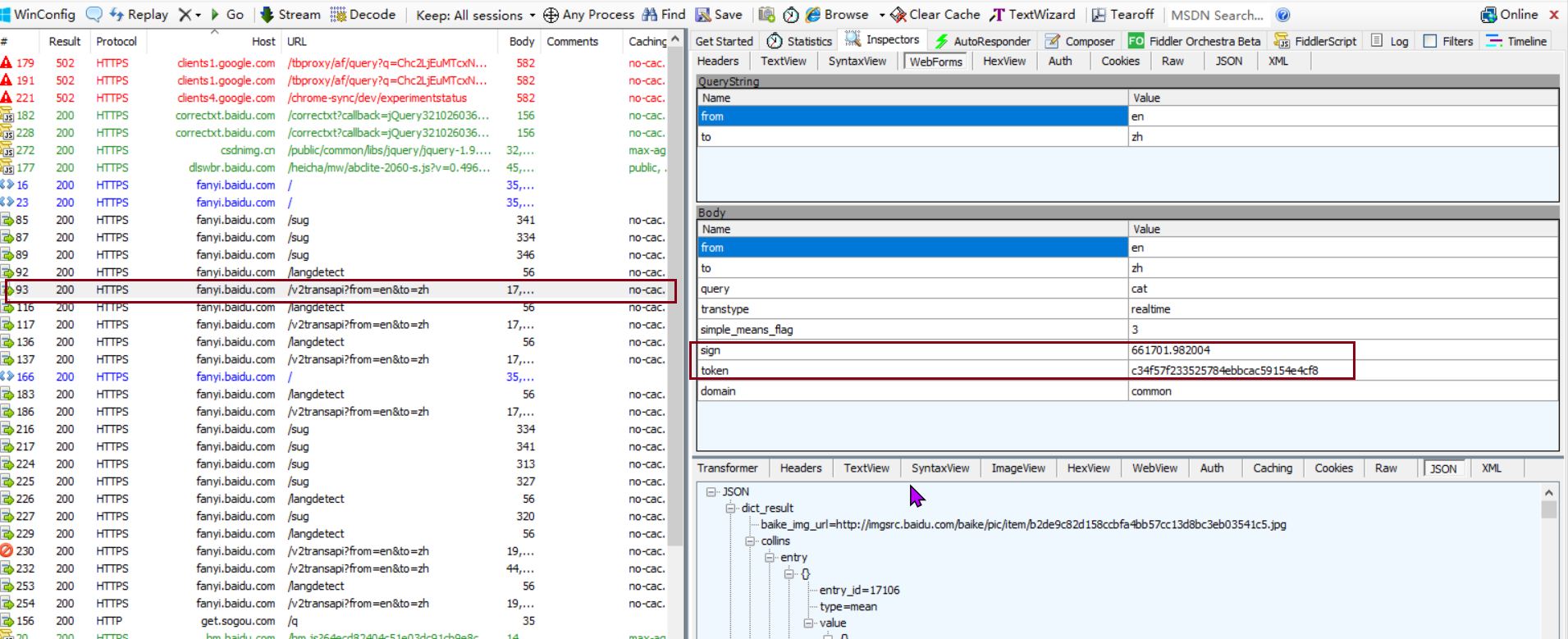Screen dimensions: 1568x639
Task: Collapse the collins tree node
Action: pos(750,541)
